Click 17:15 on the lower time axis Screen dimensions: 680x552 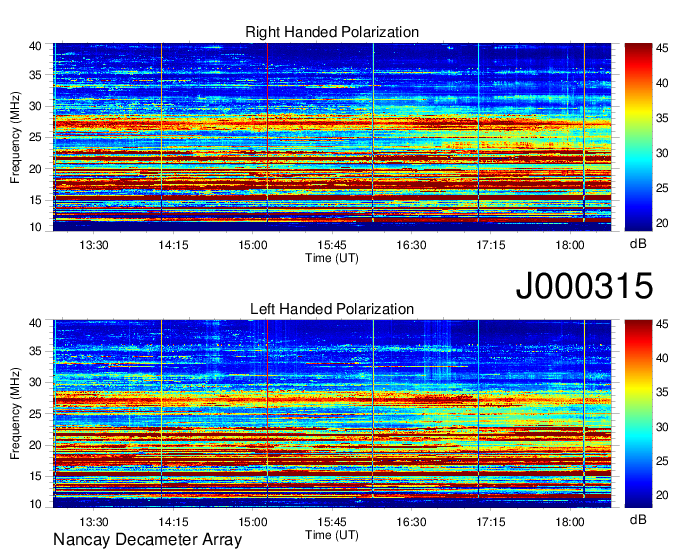(490, 522)
